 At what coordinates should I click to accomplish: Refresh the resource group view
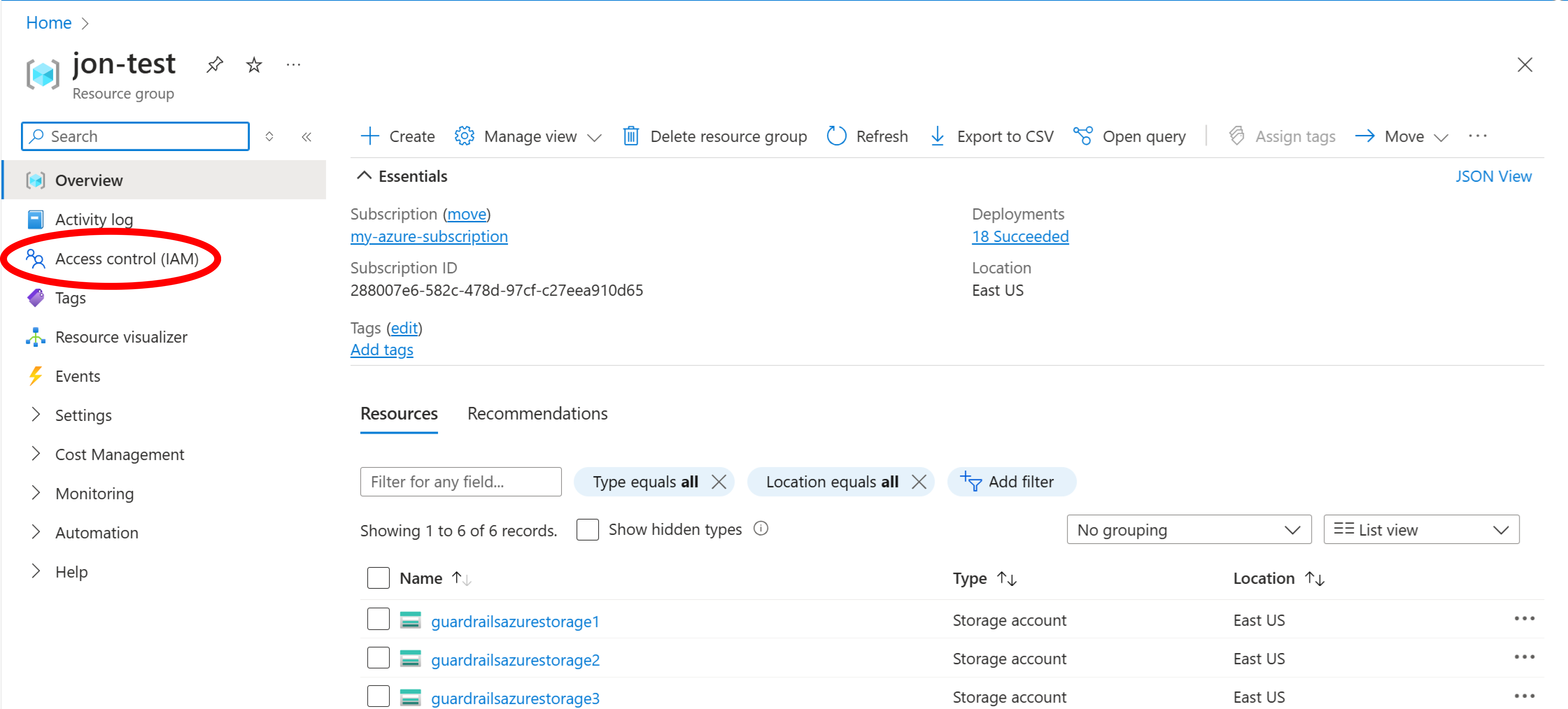coord(867,136)
